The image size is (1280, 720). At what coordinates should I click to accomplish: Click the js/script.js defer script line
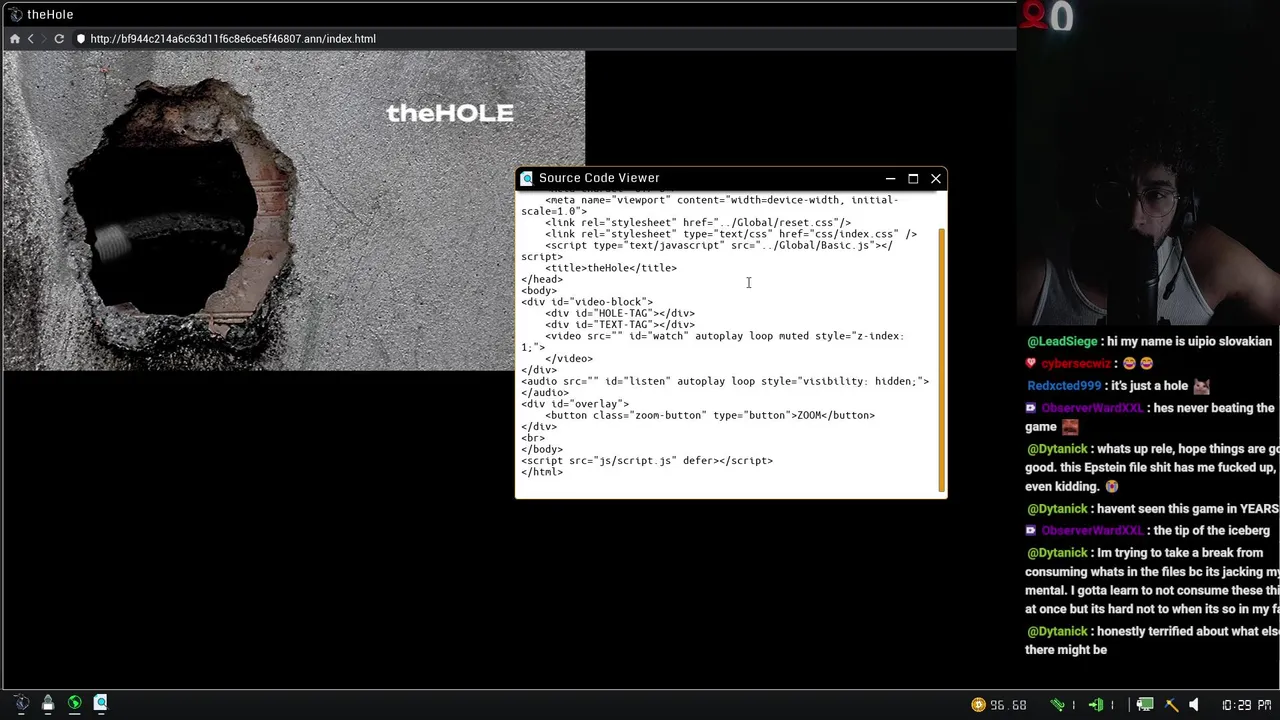[647, 461]
